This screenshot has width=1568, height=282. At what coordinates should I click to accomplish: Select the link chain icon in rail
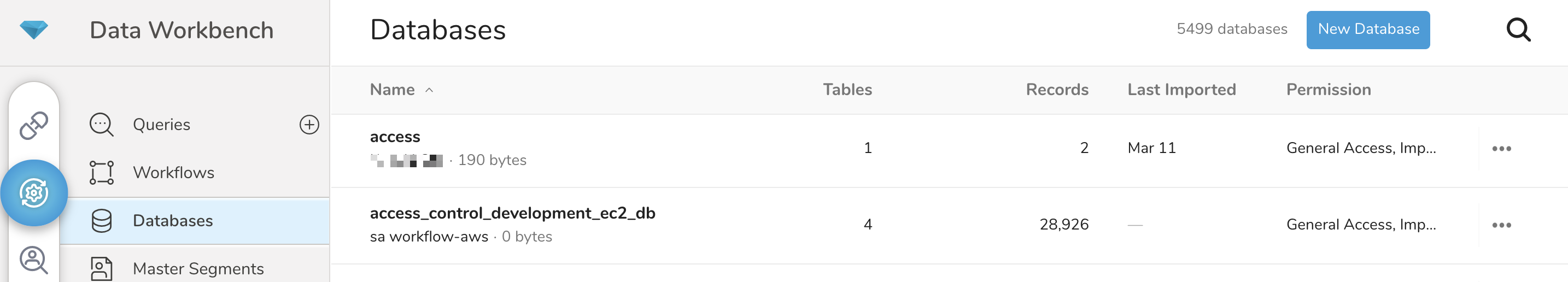coord(33,126)
